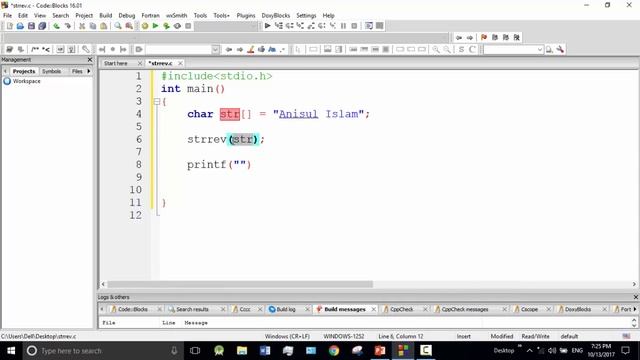640x360 pixels.
Task: Copy the selected text
Action: (x=93, y=26)
